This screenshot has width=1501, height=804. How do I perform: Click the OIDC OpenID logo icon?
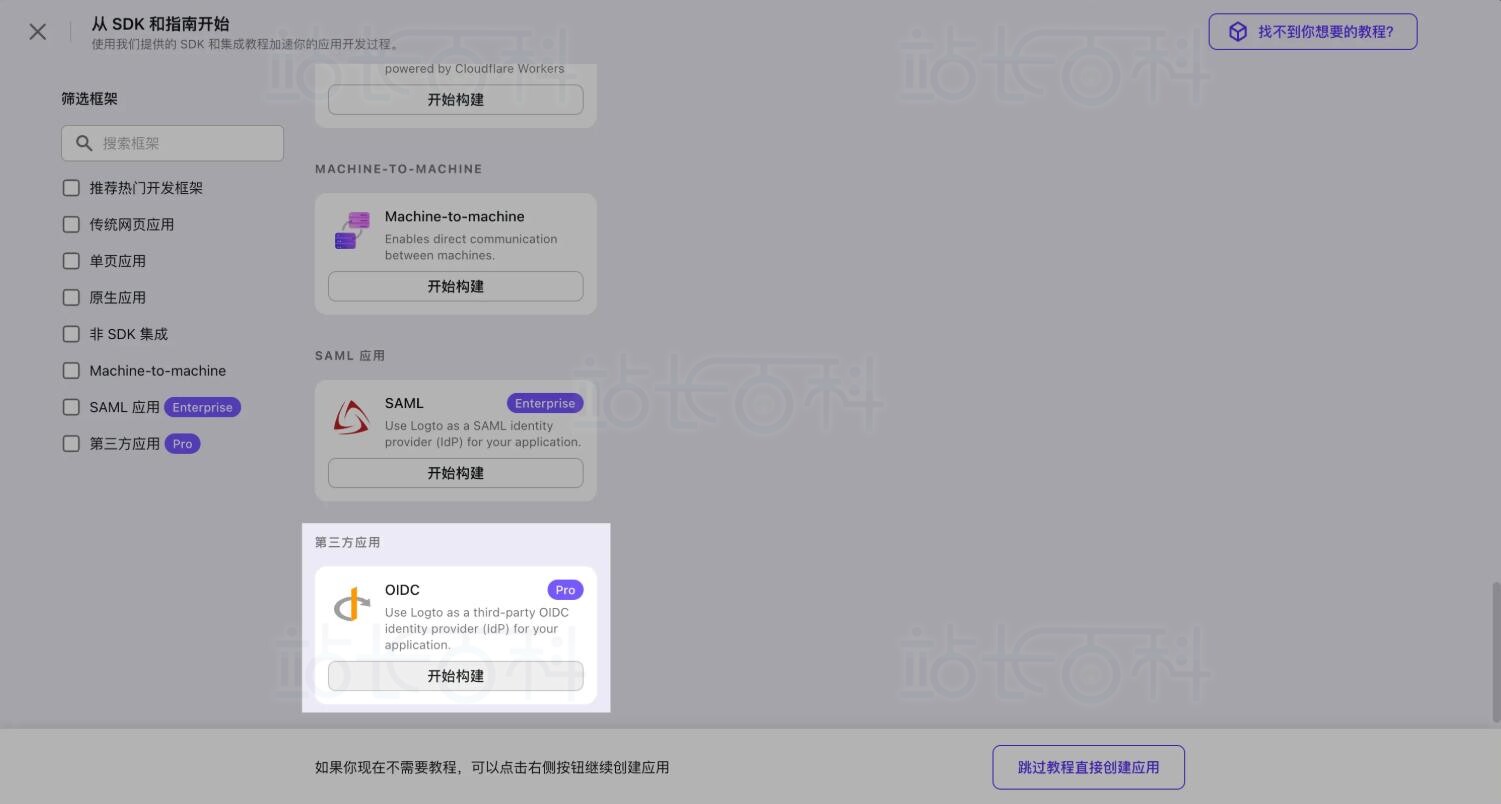point(352,605)
